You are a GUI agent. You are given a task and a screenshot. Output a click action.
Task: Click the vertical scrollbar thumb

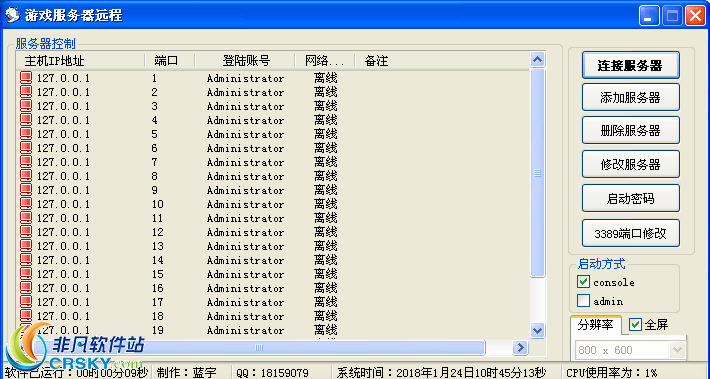click(x=537, y=173)
